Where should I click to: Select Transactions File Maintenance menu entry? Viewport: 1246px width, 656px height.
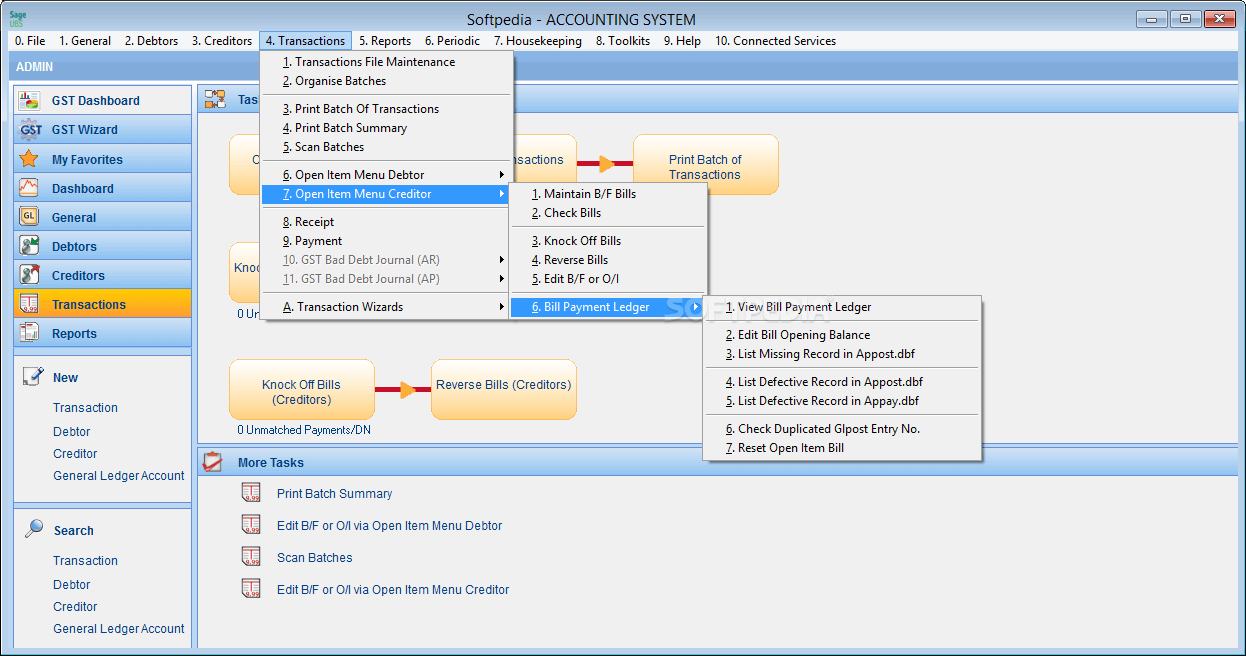[387, 62]
